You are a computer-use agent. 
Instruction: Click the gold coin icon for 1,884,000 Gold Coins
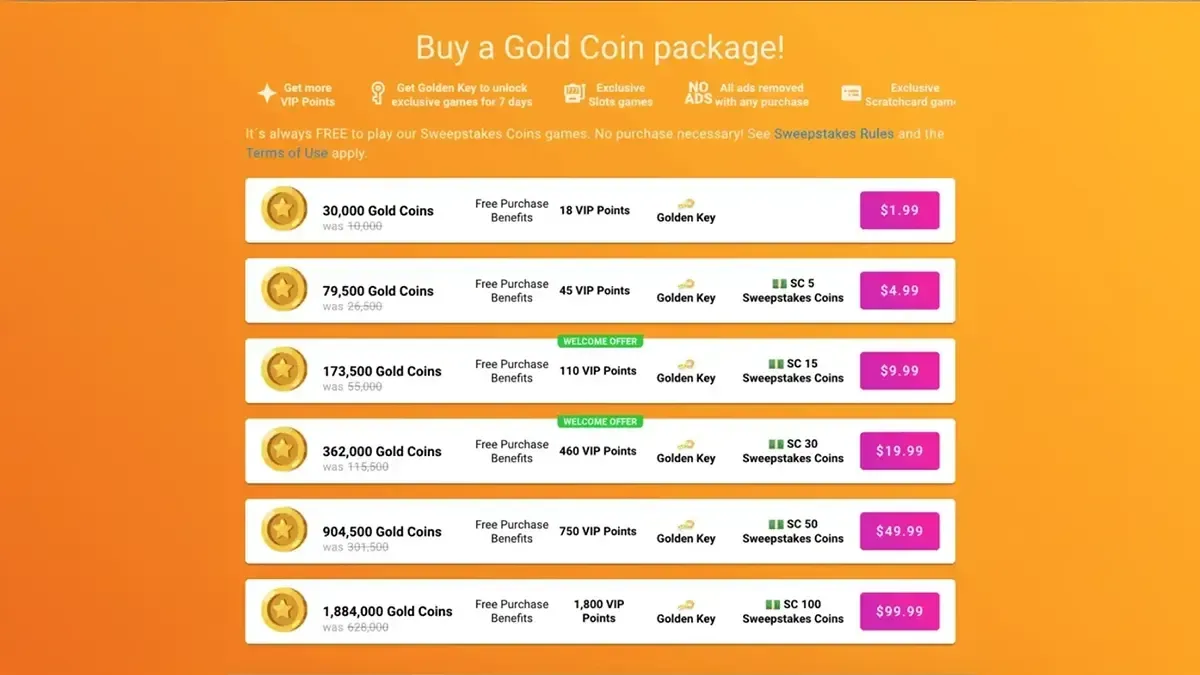coord(284,611)
